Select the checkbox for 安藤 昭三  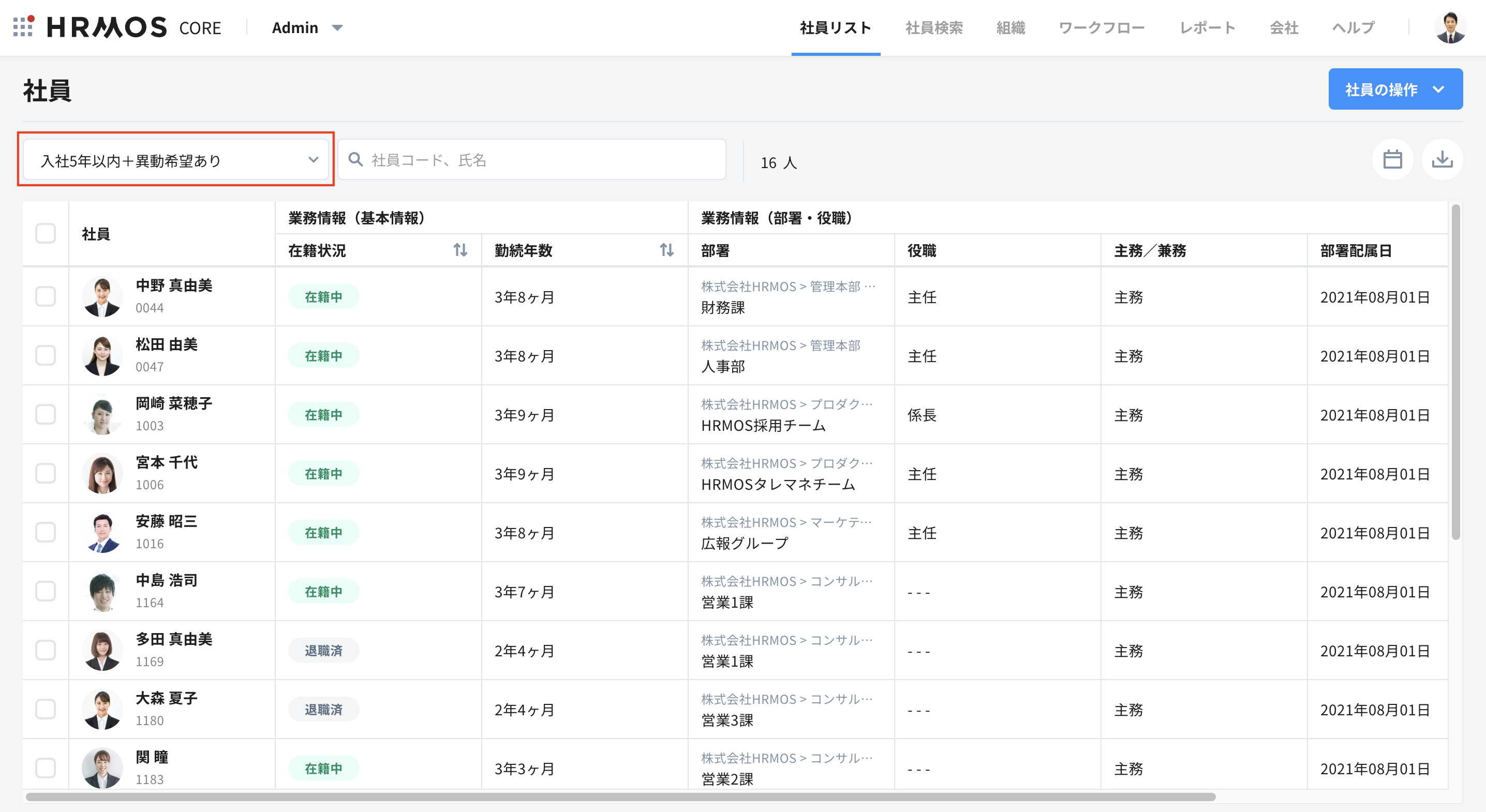click(x=46, y=532)
